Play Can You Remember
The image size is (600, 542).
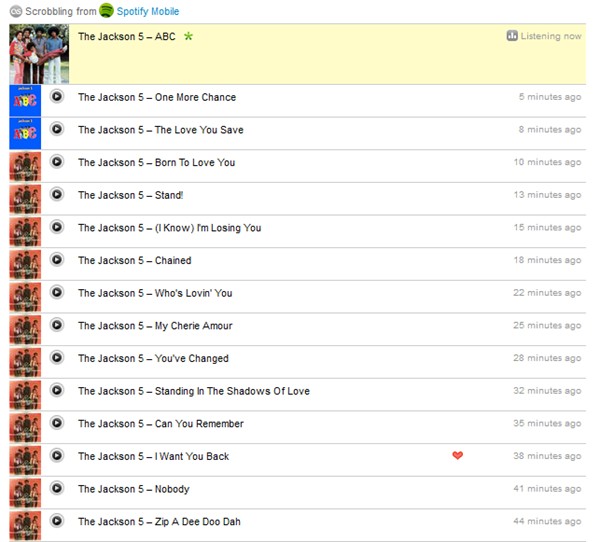coord(57,423)
